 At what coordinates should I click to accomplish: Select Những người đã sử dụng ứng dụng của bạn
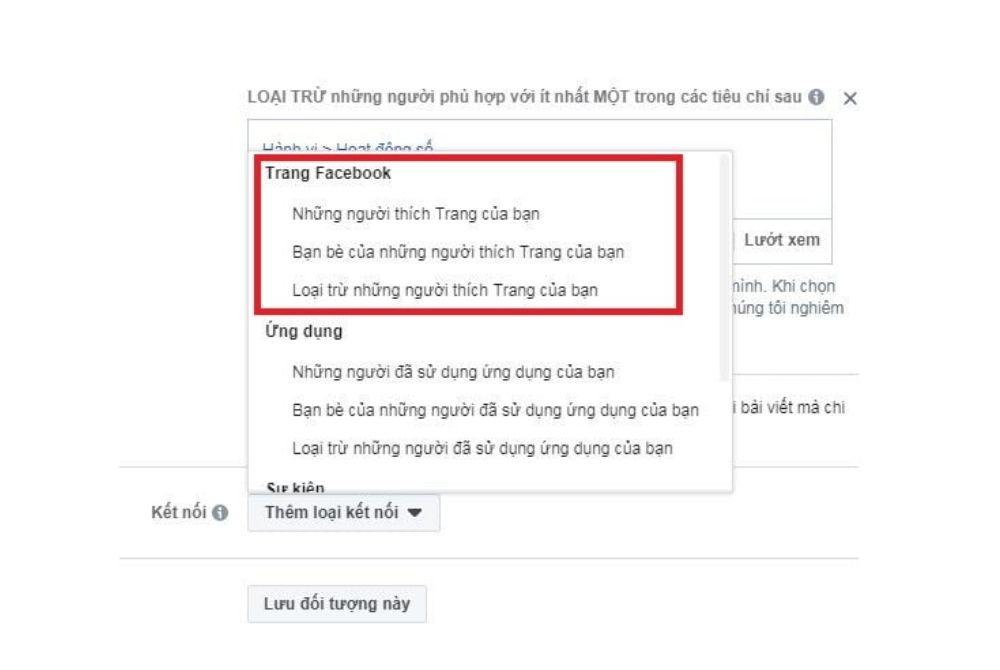[453, 372]
